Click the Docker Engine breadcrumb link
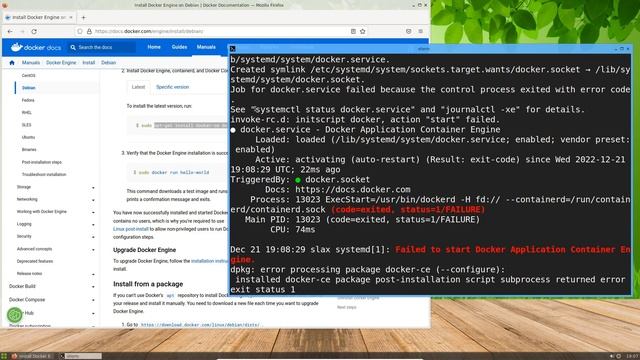Image resolution: width=640 pixels, height=360 pixels. 61,63
